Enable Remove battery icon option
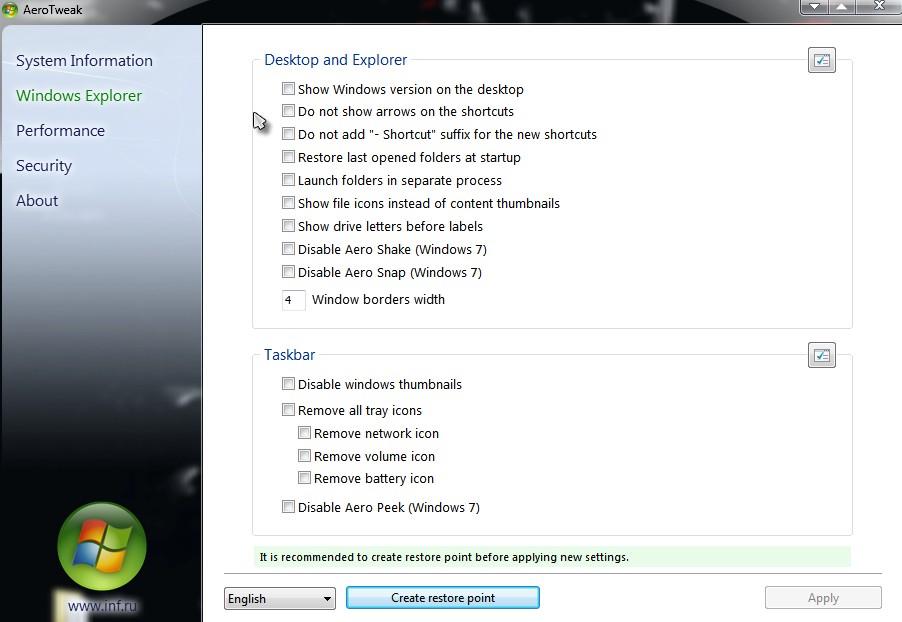This screenshot has width=902, height=622. coord(304,478)
